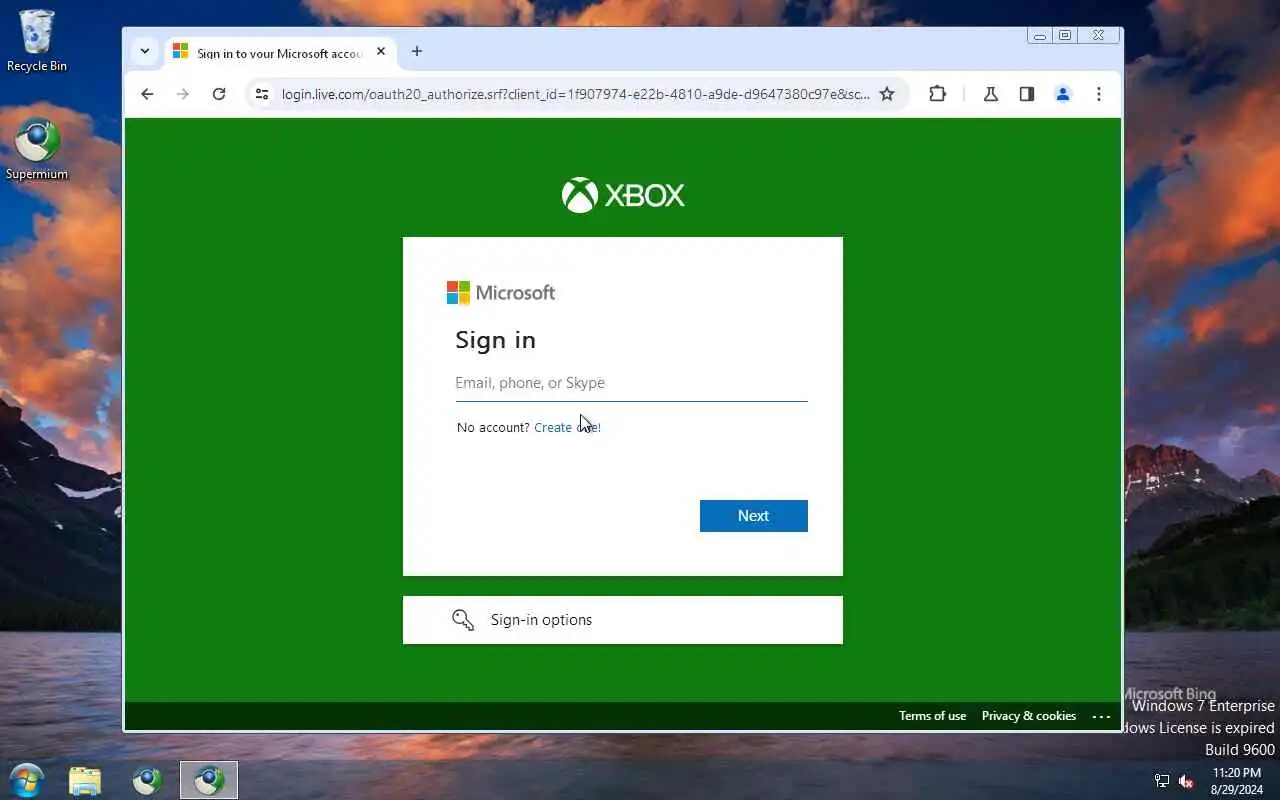Viewport: 1280px width, 800px height.
Task: Click the muted volume tray icon
Action: [x=1187, y=781]
